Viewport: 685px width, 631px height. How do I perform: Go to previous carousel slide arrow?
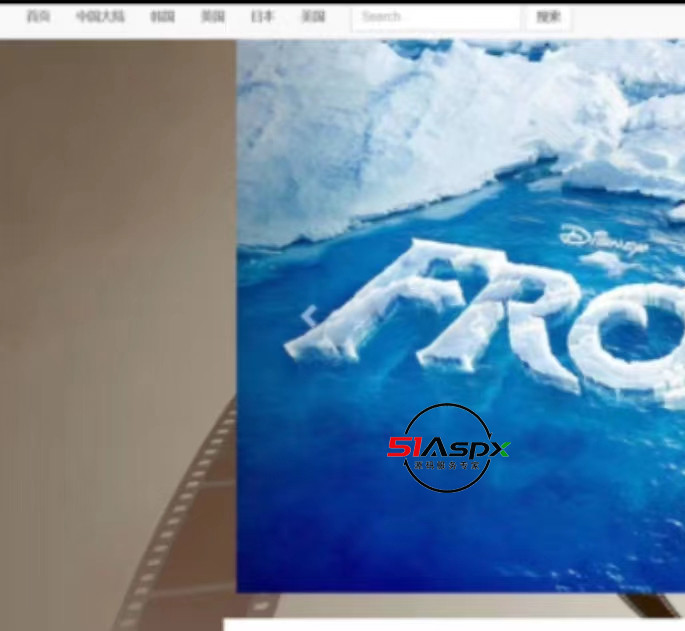310,316
